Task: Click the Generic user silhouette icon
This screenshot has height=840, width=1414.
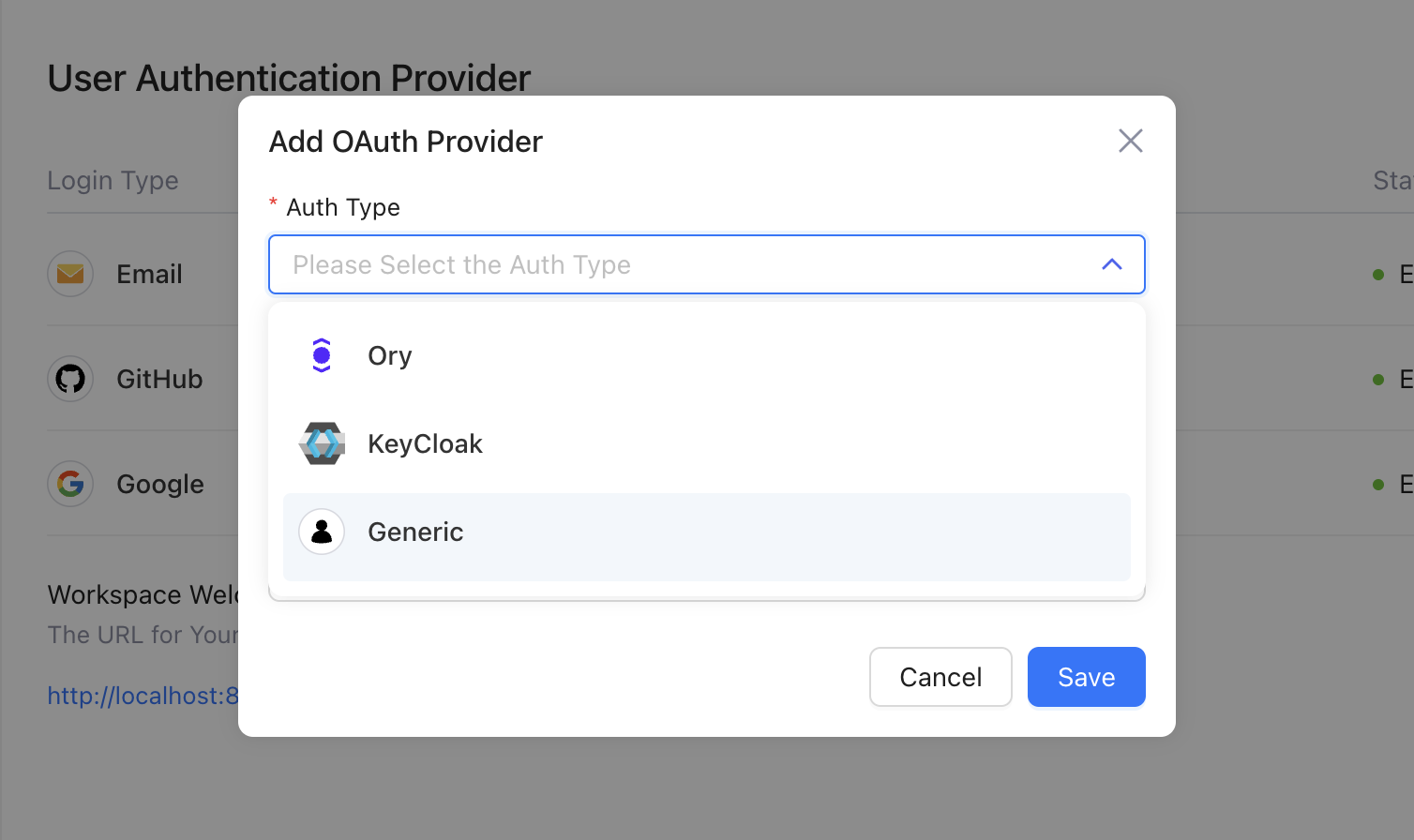Action: tap(322, 532)
